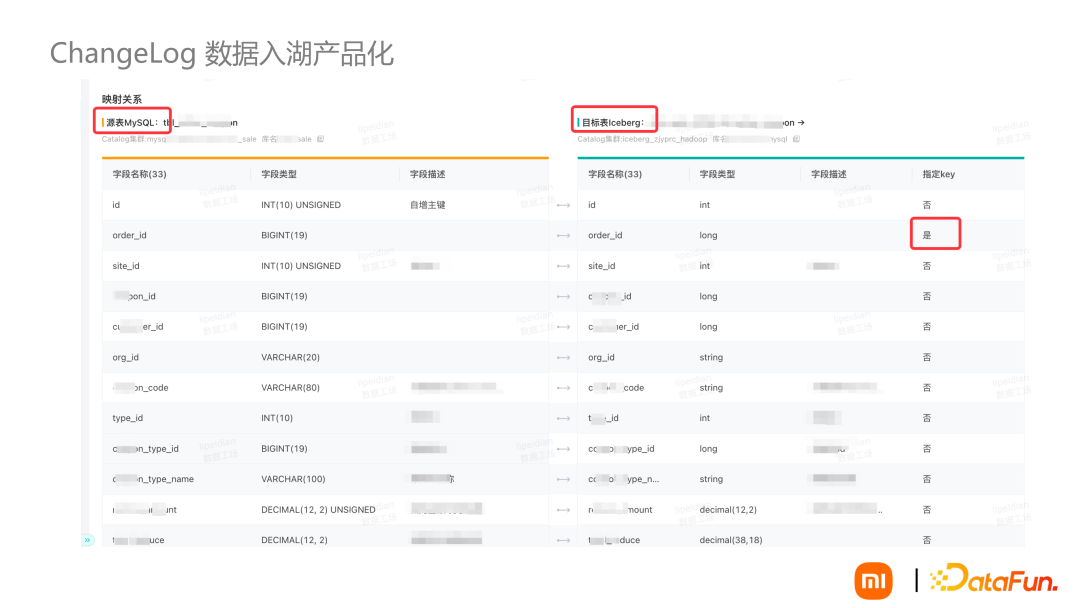Screen dimensions: 1080x608
Task: Copy the target Iceberg catalog info icon
Action: tap(796, 139)
